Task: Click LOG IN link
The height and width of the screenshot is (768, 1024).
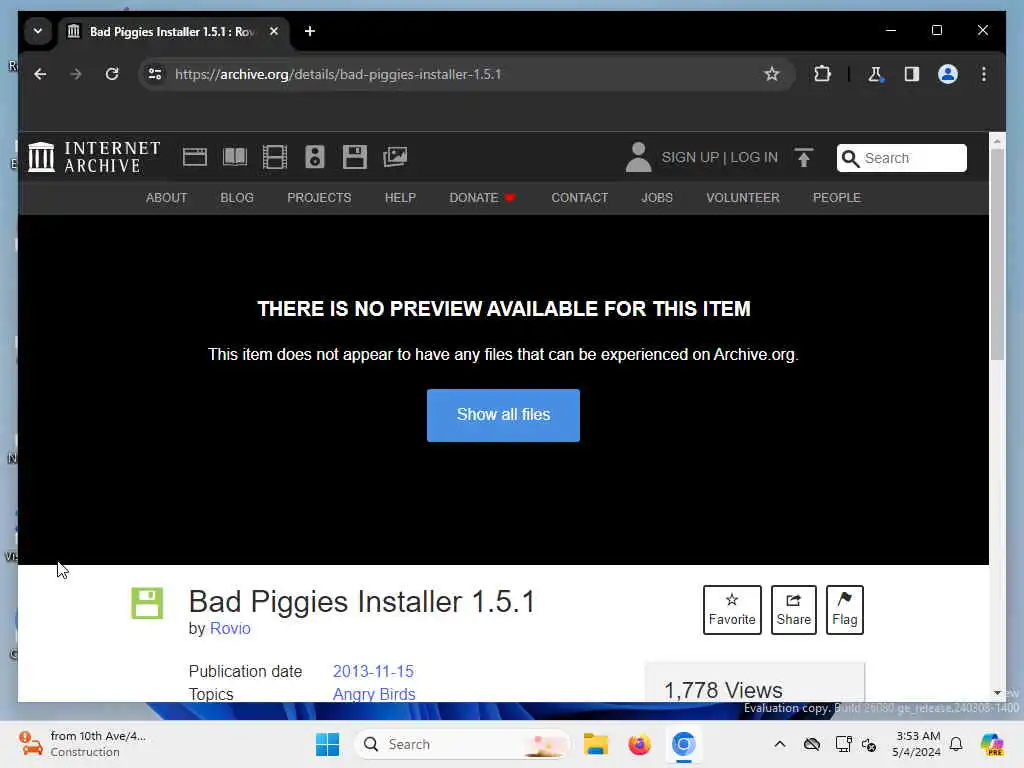Action: [754, 157]
